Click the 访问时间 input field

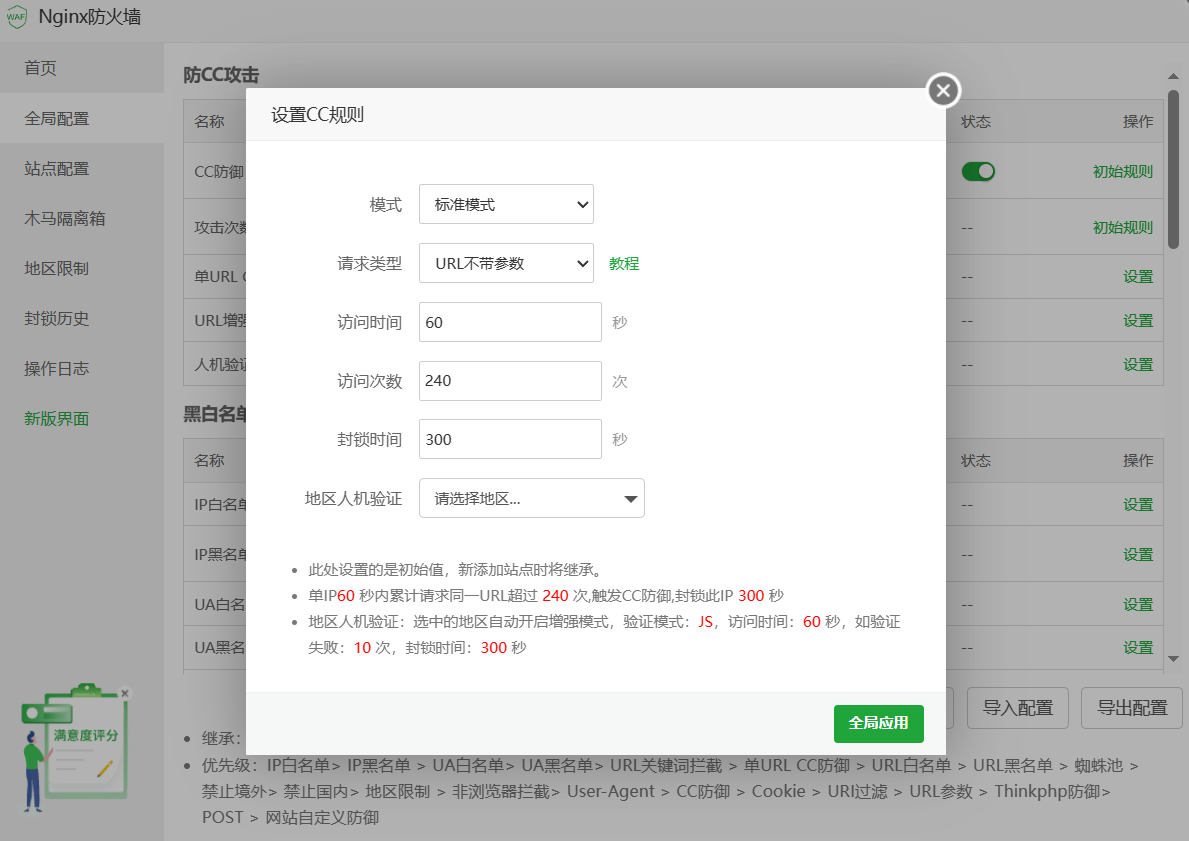[510, 322]
